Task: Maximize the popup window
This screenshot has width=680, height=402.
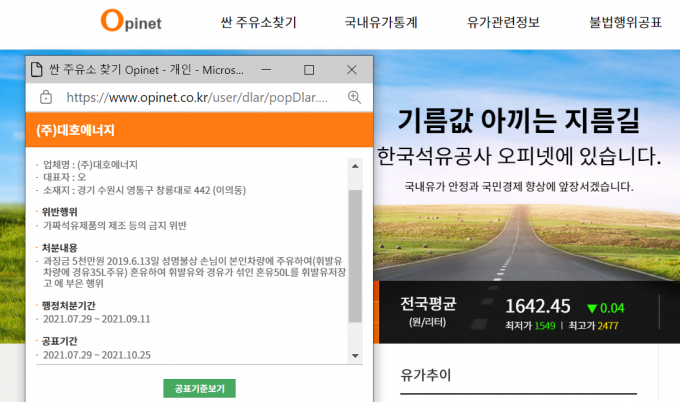Action: pyautogui.click(x=309, y=70)
